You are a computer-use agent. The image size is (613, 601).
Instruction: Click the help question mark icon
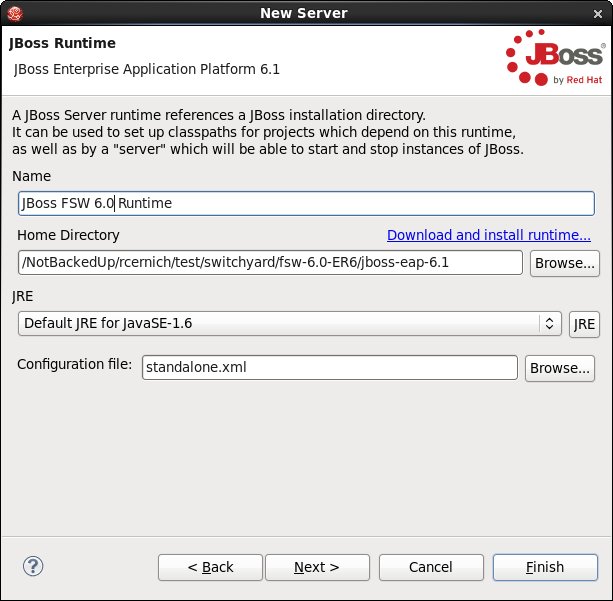pyautogui.click(x=33, y=566)
